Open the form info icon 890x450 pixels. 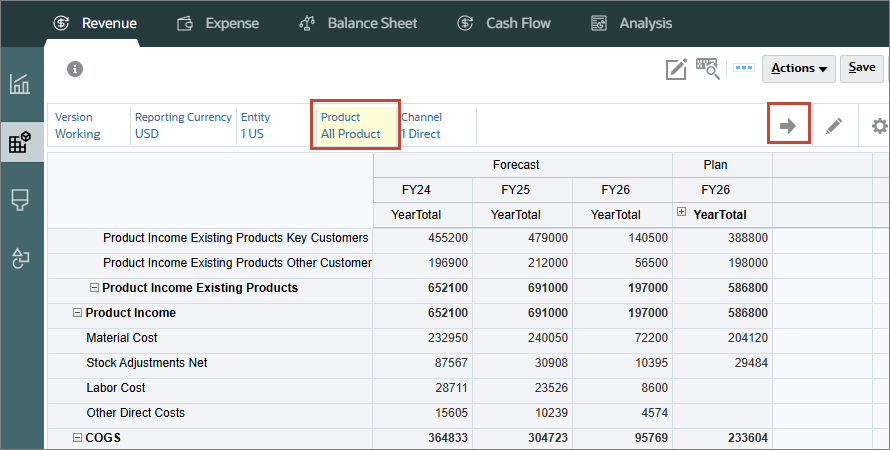pos(75,69)
